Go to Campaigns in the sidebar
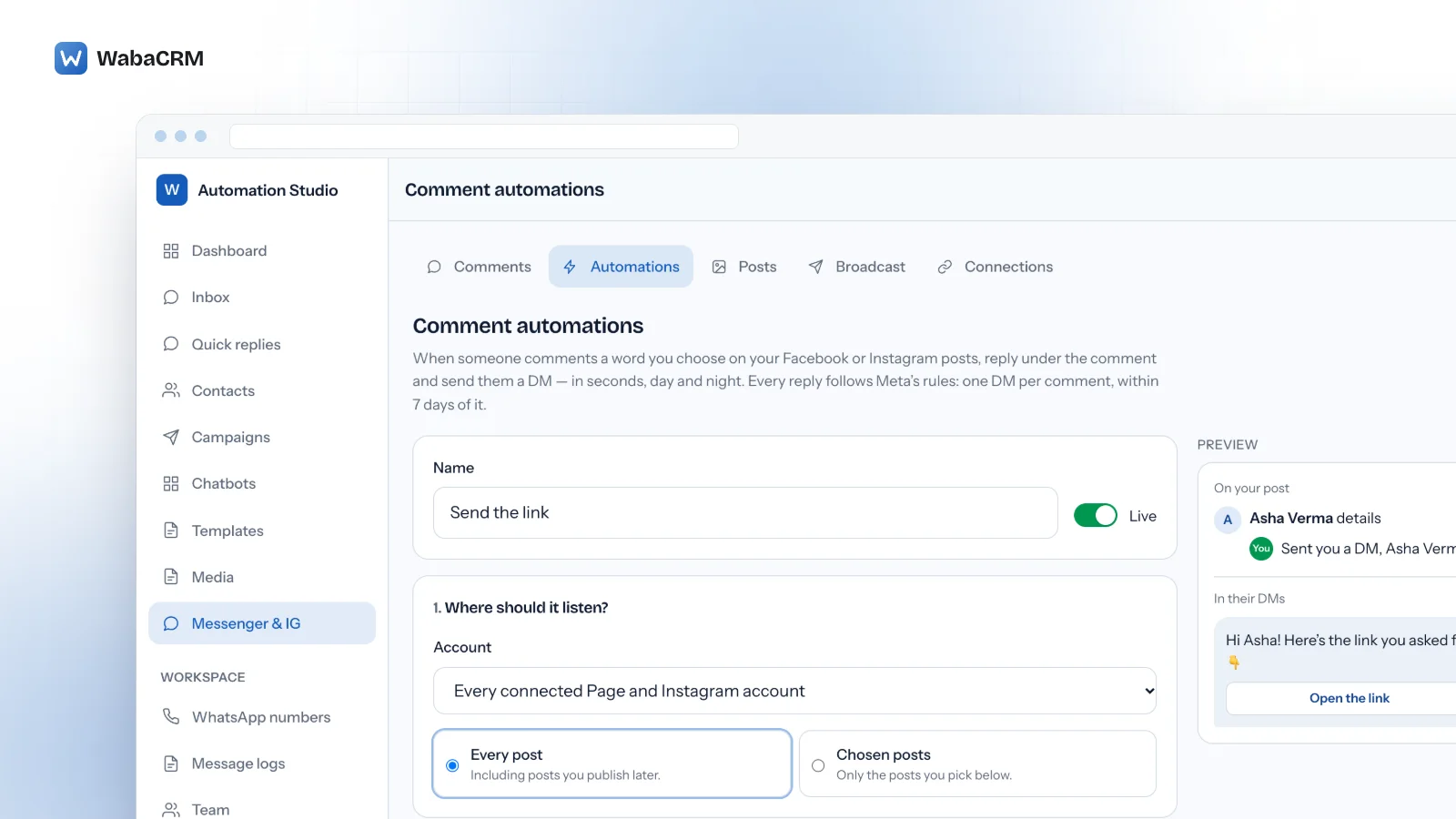Screen dimensions: 1456x819 tap(262, 437)
